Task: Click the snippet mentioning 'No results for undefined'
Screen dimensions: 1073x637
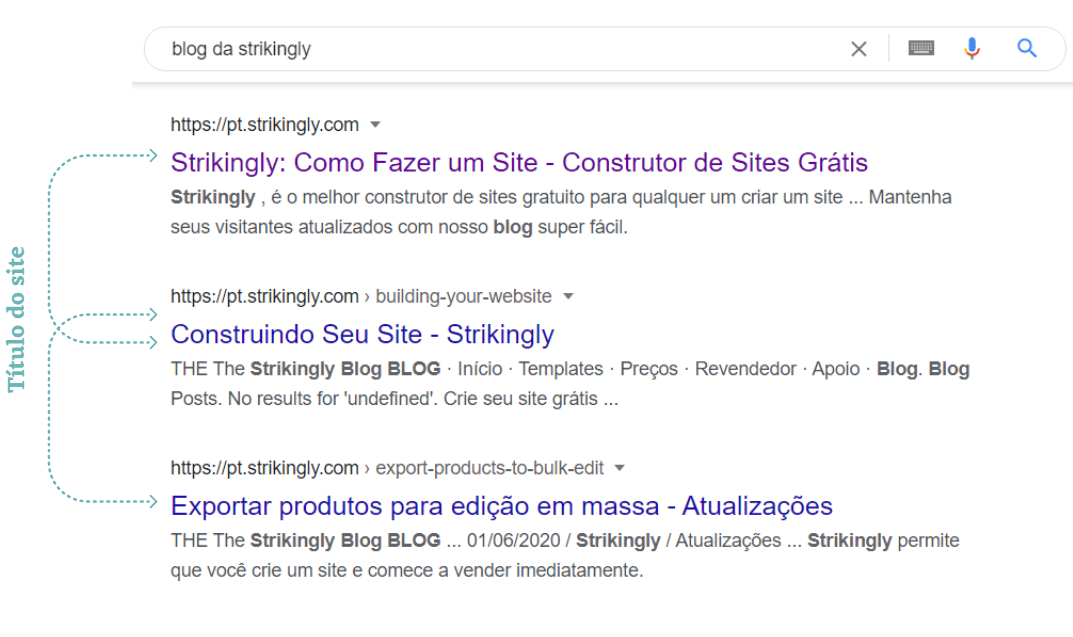Action: [x=570, y=384]
